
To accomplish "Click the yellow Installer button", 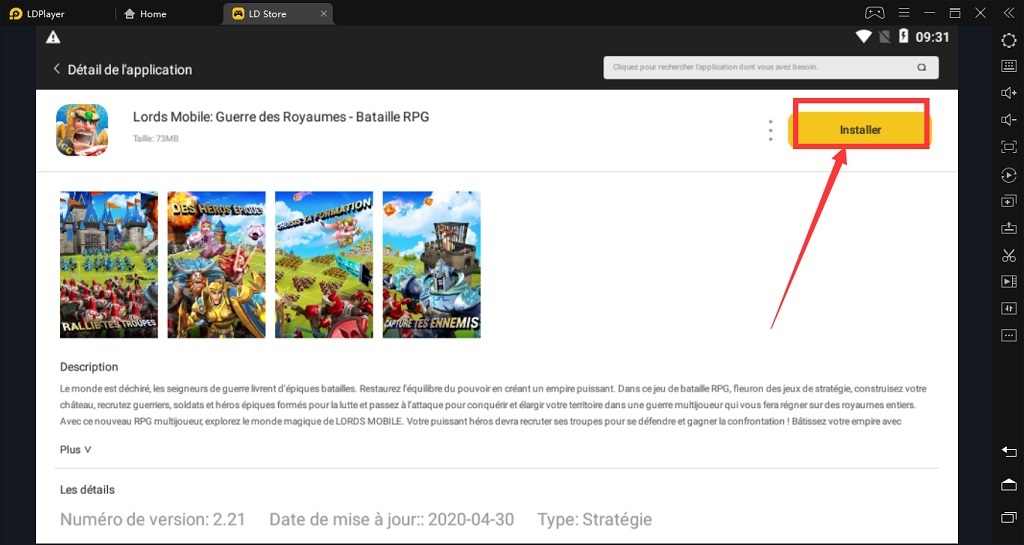I will (x=859, y=130).
